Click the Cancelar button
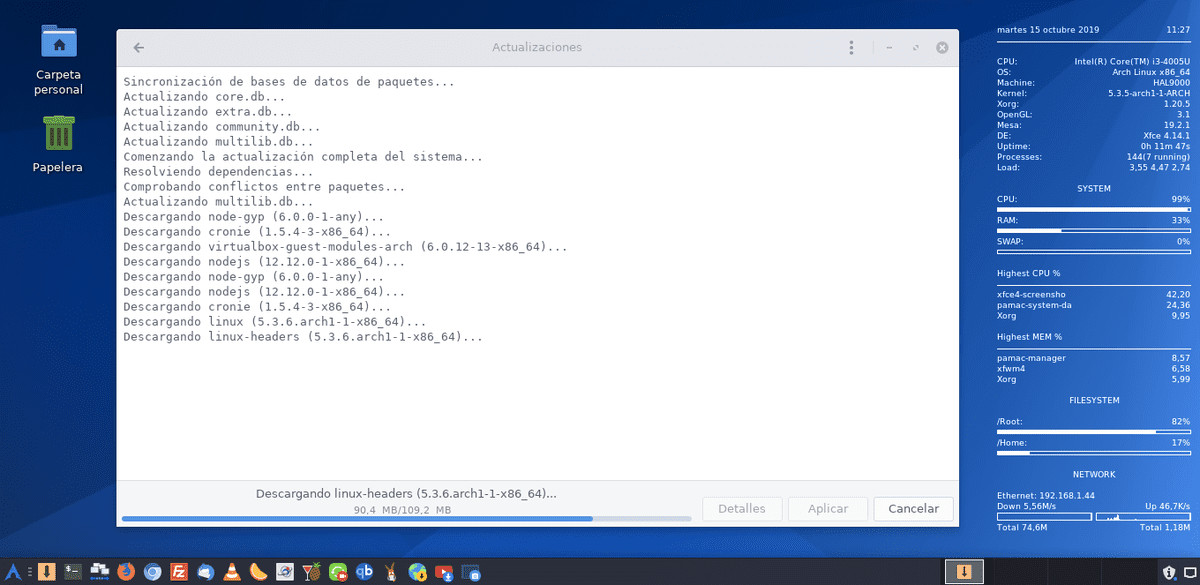The width and height of the screenshot is (1200, 585). pyautogui.click(x=913, y=509)
